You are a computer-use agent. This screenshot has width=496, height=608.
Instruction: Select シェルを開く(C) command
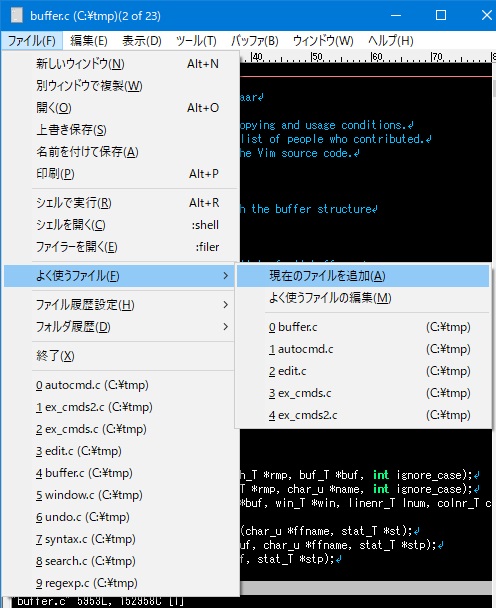coord(120,225)
